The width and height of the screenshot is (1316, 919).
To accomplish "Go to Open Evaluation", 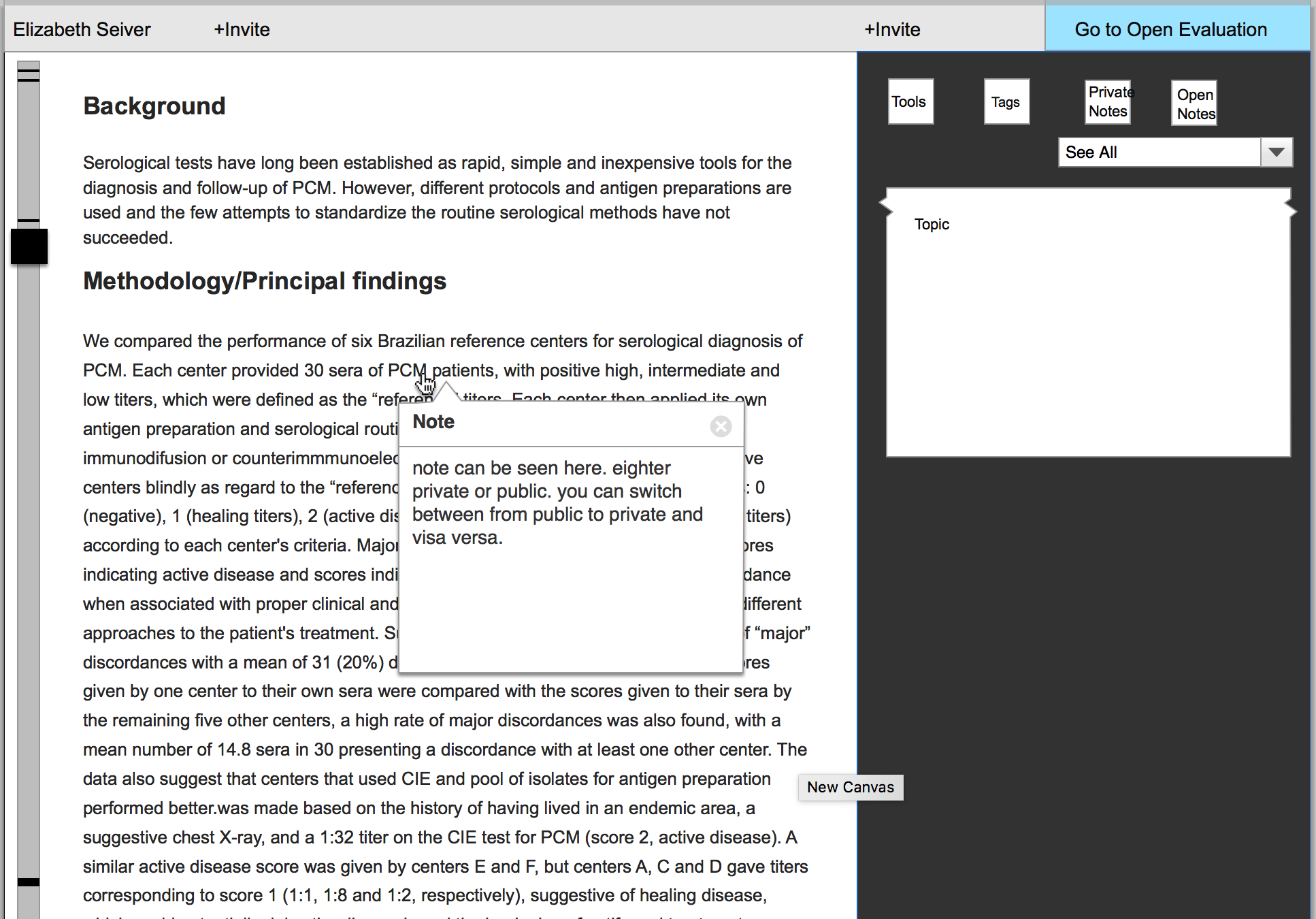I will click(1177, 29).
